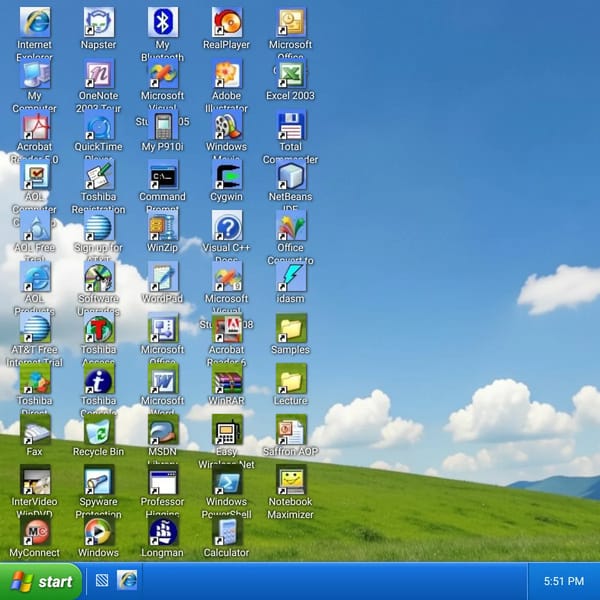600x600 pixels.
Task: Launch RealPlayer from the desktop
Action: coord(227,22)
